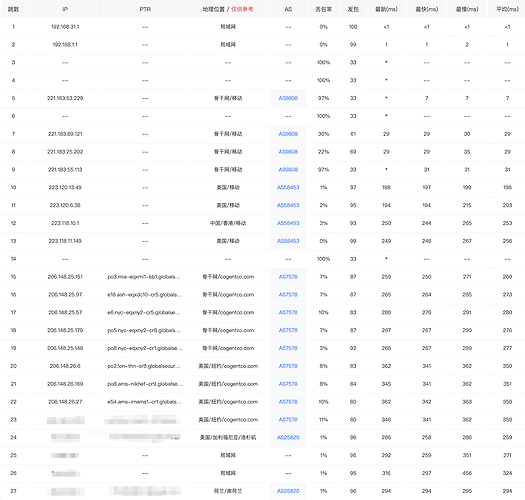Click the PTR column header
The width and height of the screenshot is (525, 500).
[145, 9]
